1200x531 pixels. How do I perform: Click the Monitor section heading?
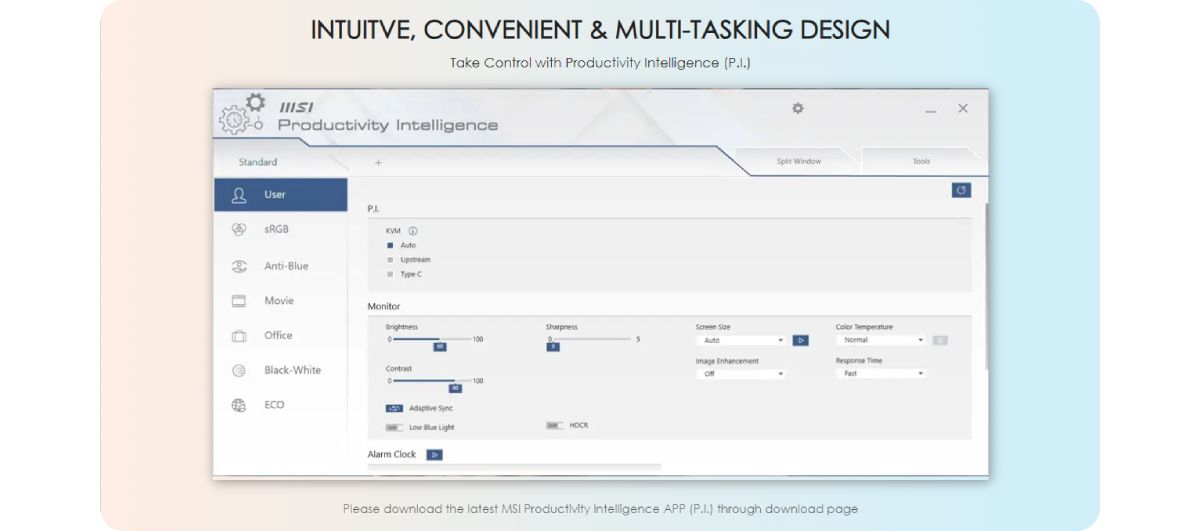(384, 306)
